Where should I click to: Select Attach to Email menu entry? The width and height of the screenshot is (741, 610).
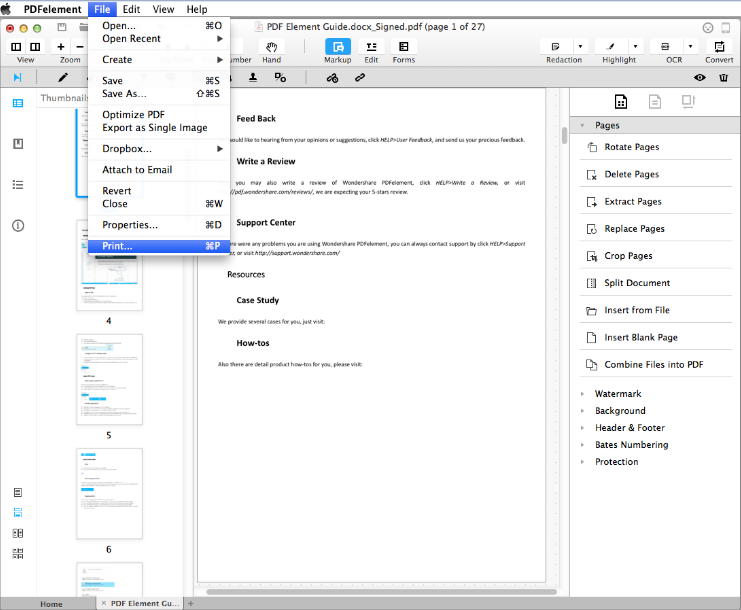coord(159,170)
